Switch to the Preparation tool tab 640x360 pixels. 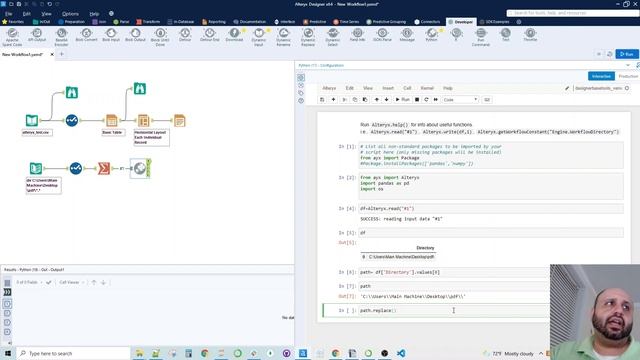[71, 22]
